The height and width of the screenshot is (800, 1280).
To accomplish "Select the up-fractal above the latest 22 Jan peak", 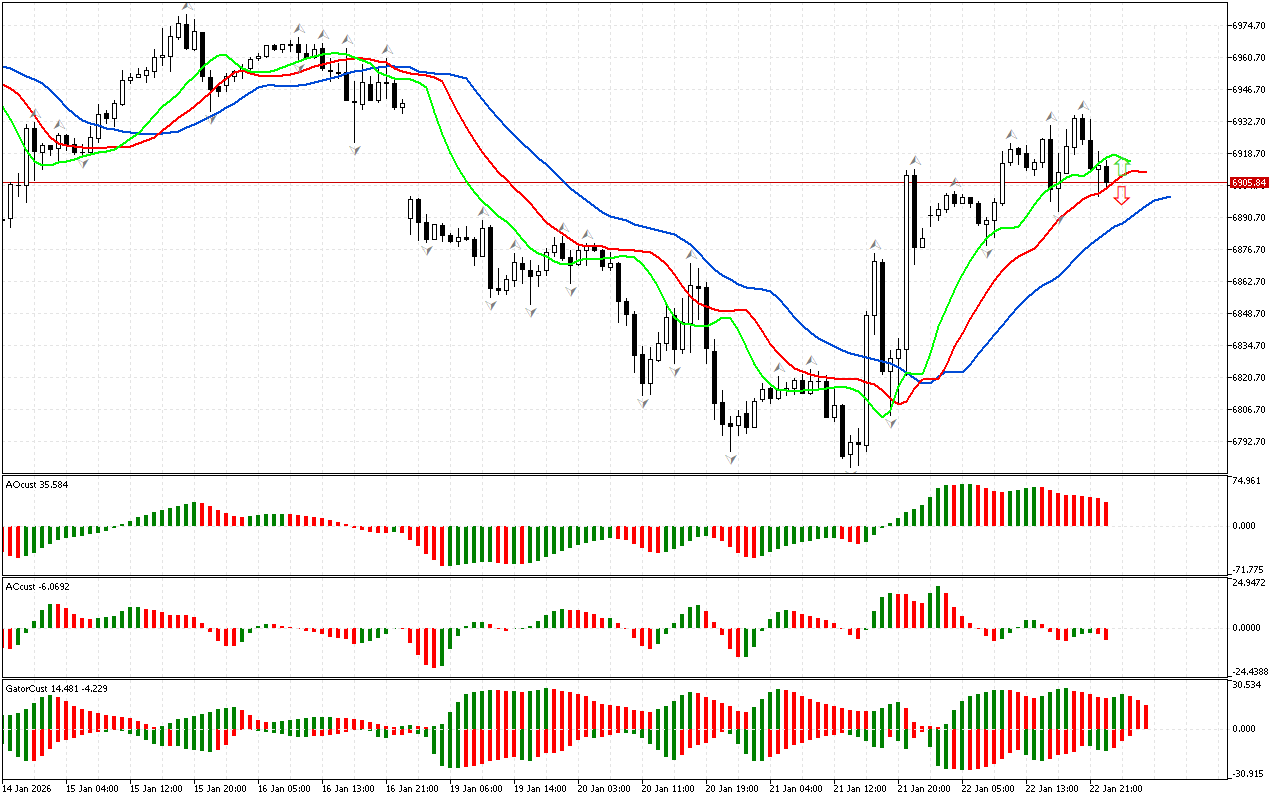I will [x=1083, y=105].
